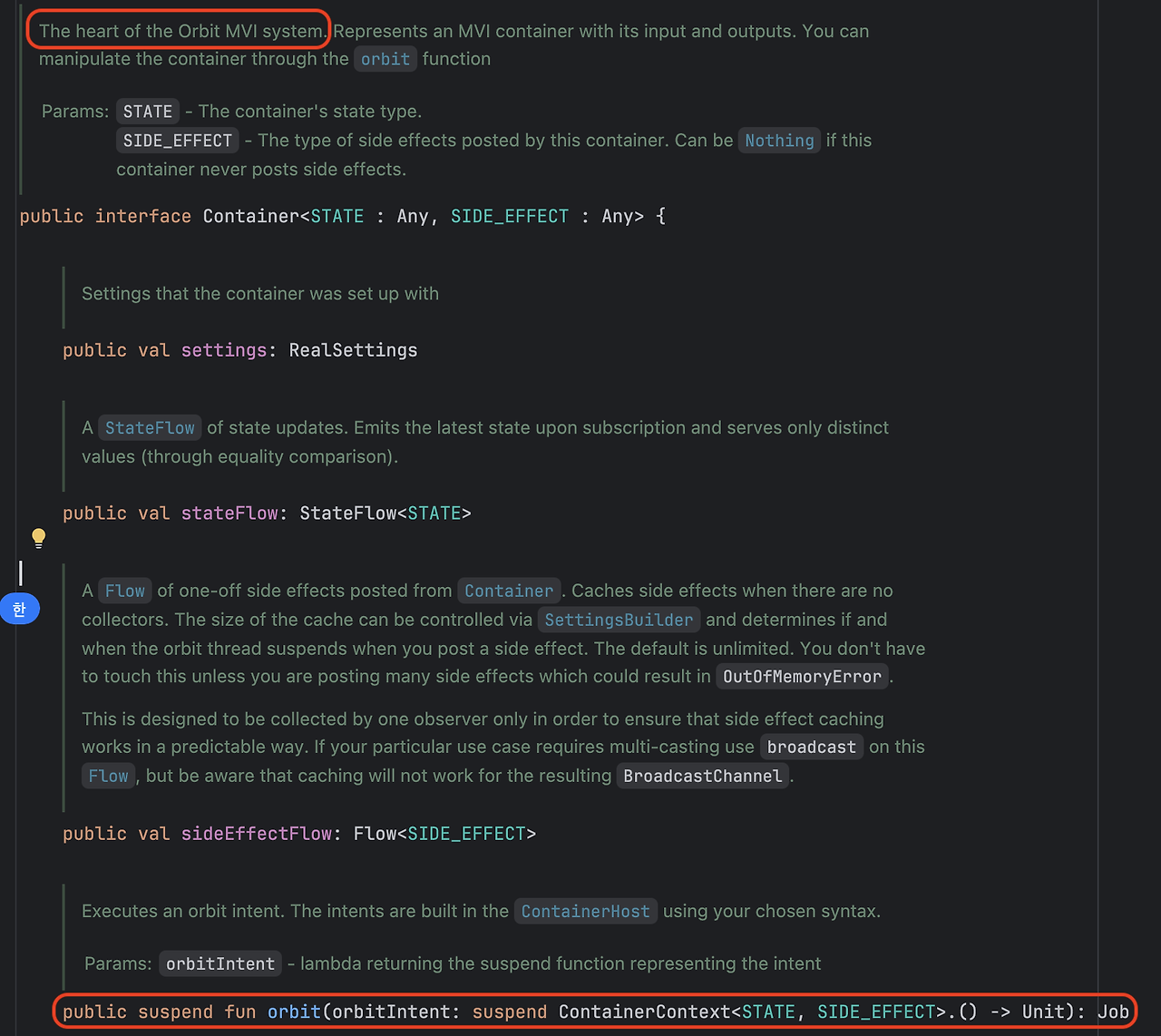Screen dimensions: 1161x1036
Task: Click the settings property name
Action: click(224, 350)
